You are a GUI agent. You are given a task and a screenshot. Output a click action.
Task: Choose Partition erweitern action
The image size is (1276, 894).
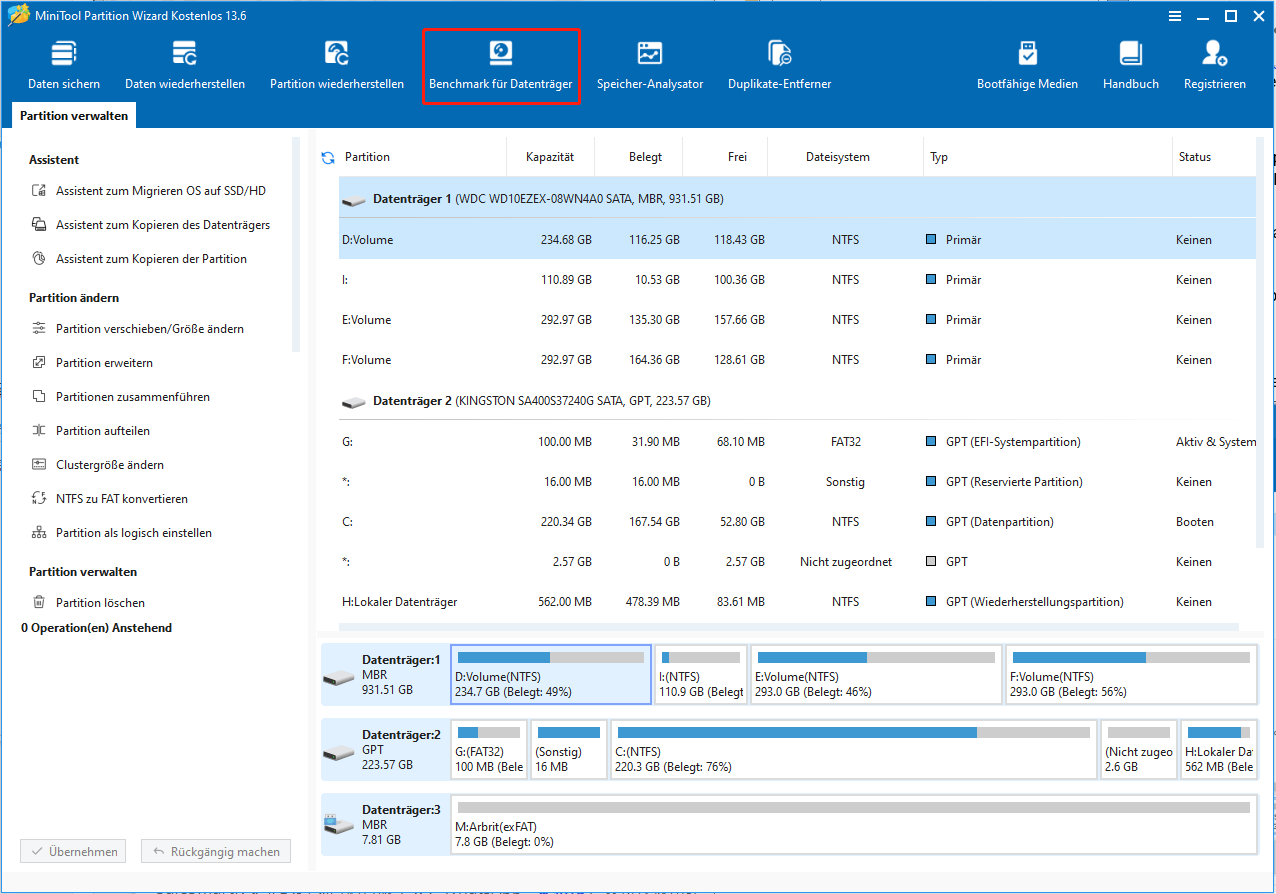click(x=93, y=363)
